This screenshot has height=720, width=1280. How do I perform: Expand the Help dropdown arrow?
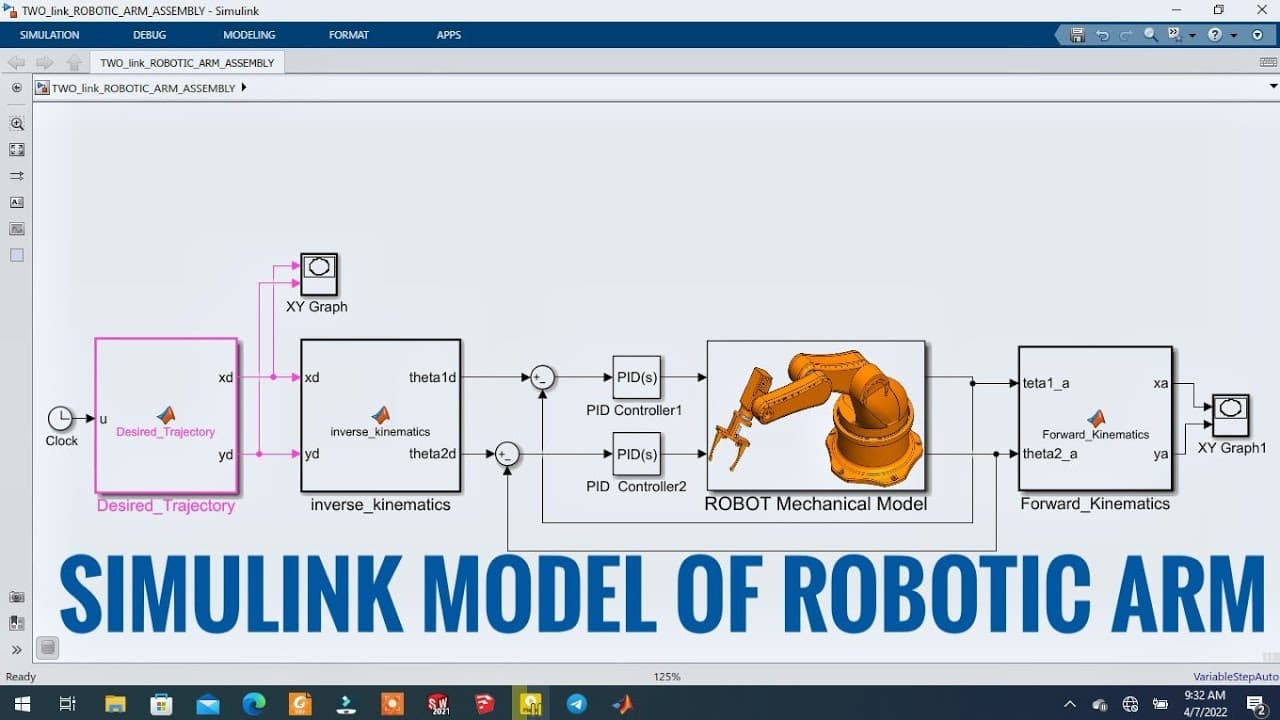[x=1232, y=35]
